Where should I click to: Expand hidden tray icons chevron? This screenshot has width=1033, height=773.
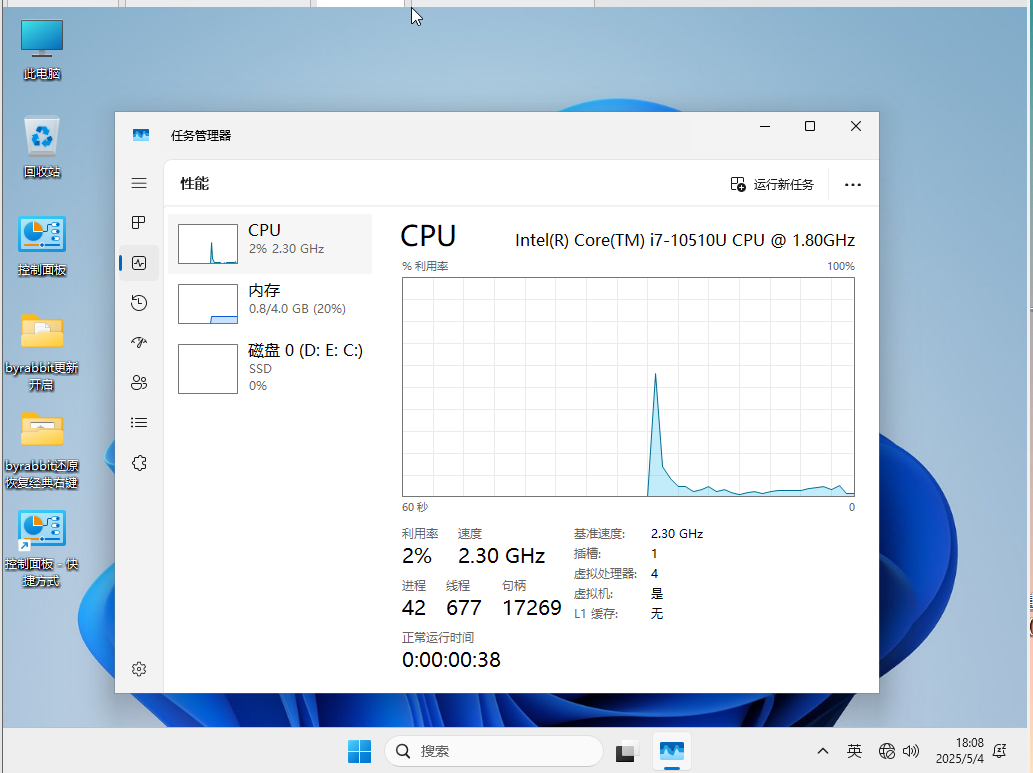click(823, 751)
